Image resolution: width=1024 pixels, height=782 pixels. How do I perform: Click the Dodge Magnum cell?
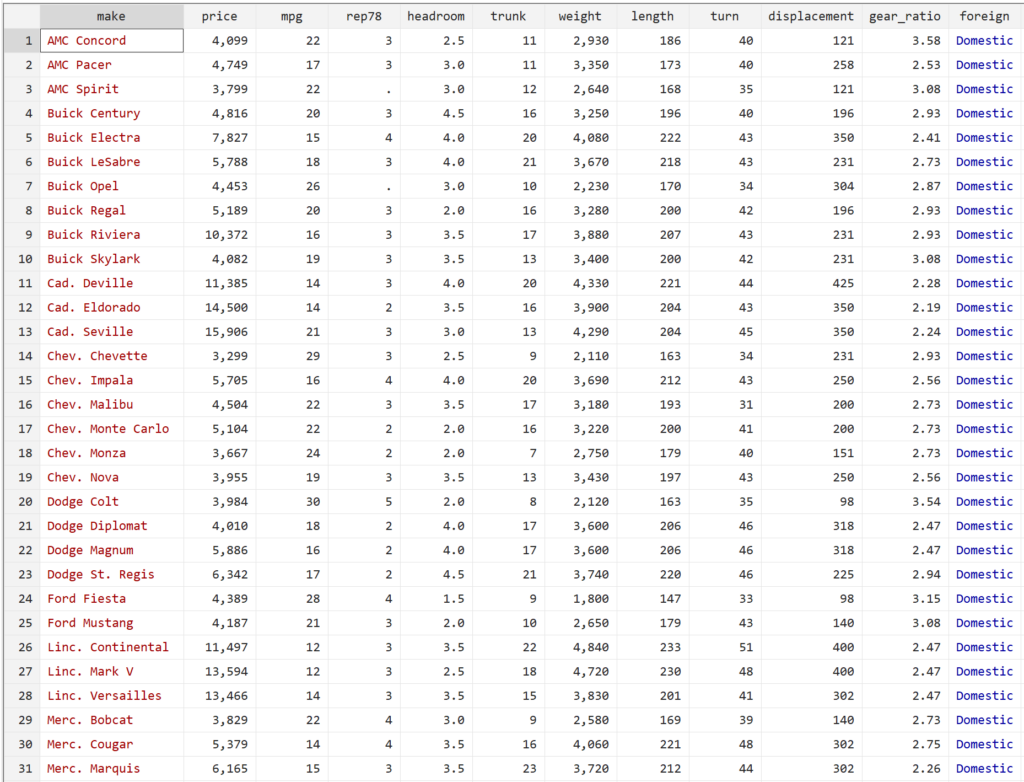point(112,550)
